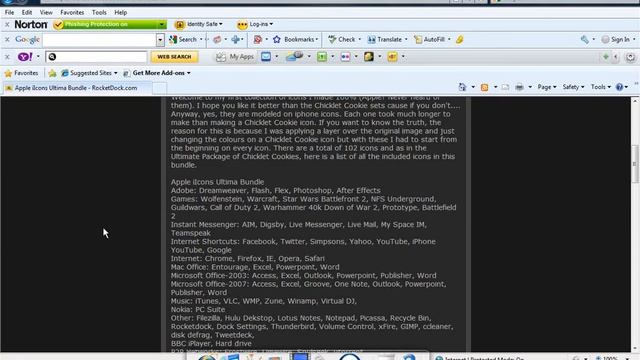Click the gold Yahoo toolbar app icon
The image size is (640, 360).
(x=369, y=57)
